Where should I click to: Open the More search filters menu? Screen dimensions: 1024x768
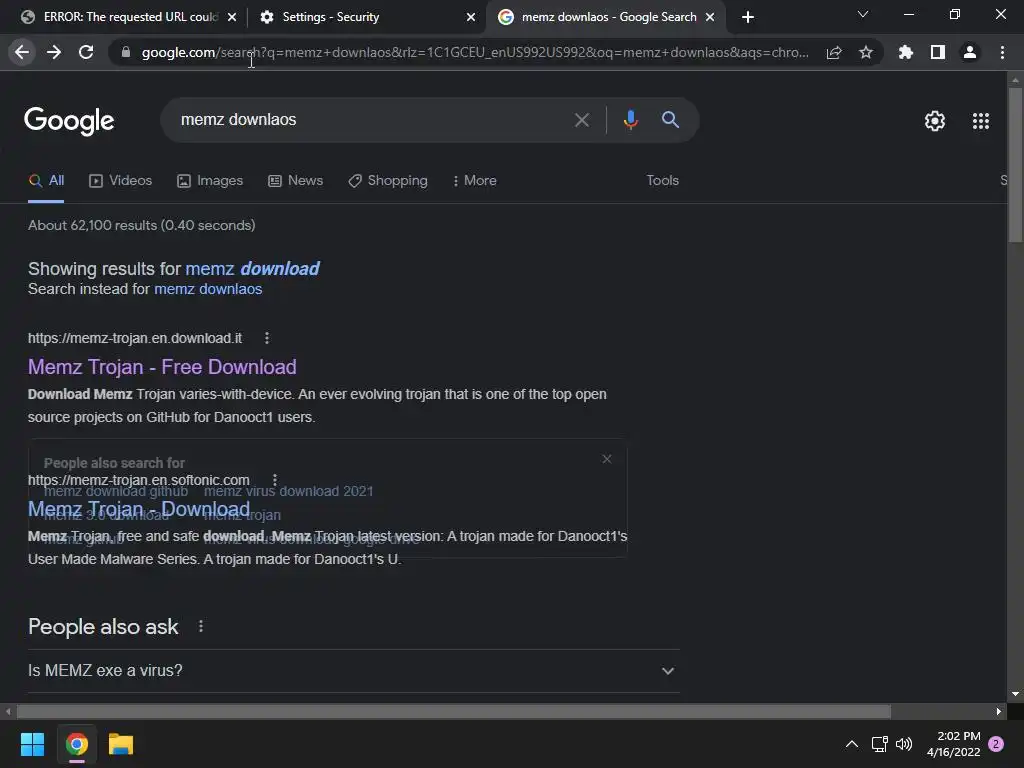point(475,181)
